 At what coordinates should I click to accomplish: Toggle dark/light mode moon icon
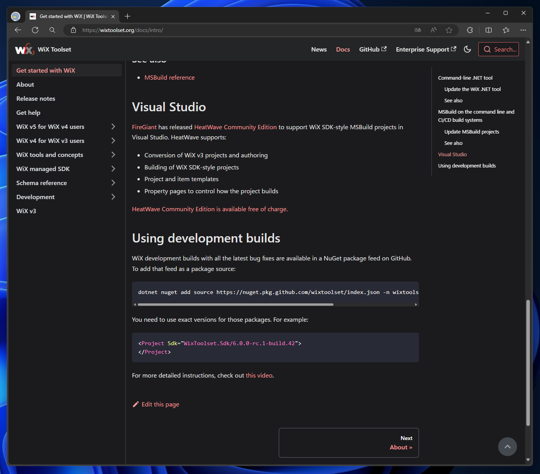[467, 49]
